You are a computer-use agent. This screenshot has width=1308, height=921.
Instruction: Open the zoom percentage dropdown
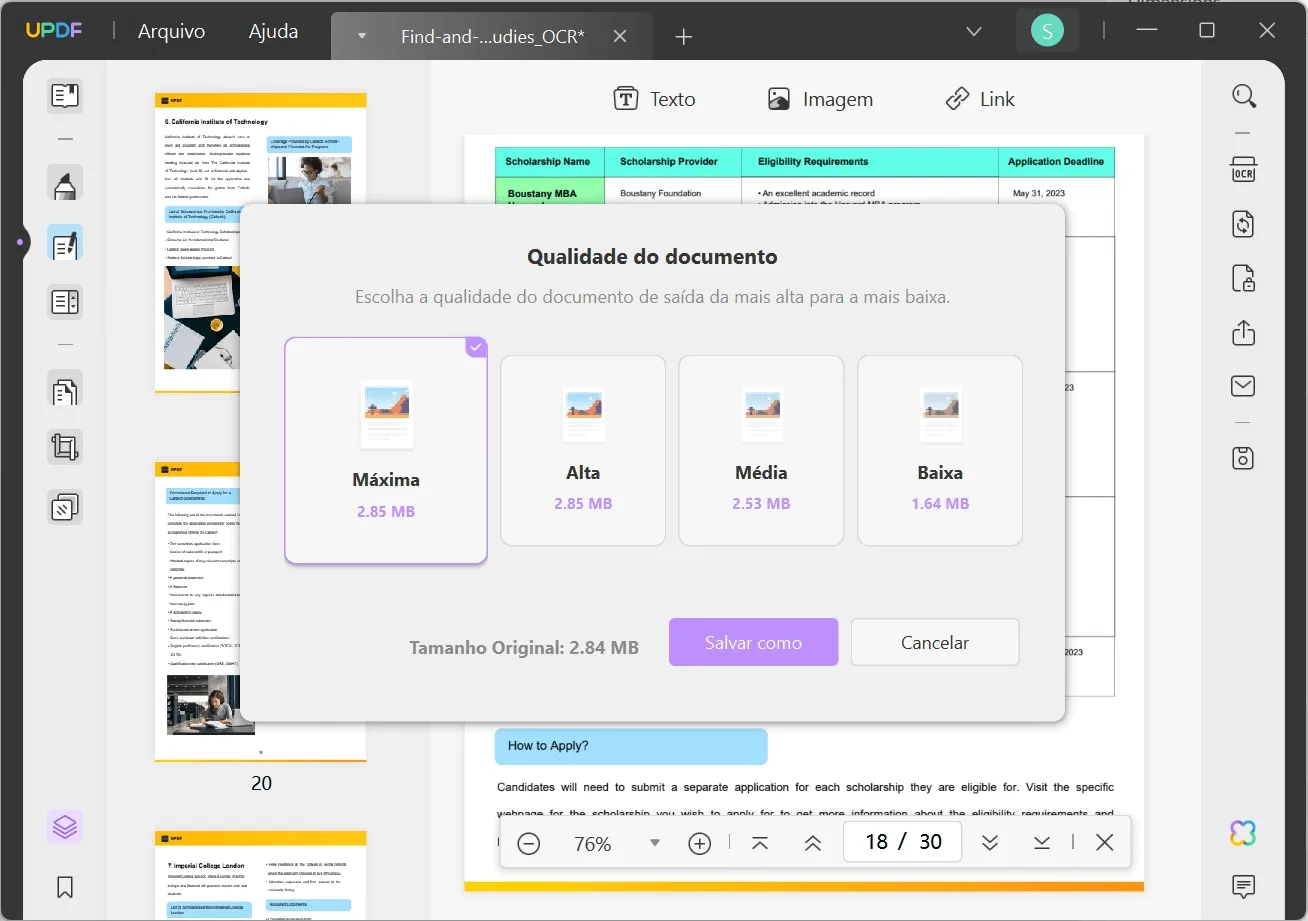click(655, 844)
